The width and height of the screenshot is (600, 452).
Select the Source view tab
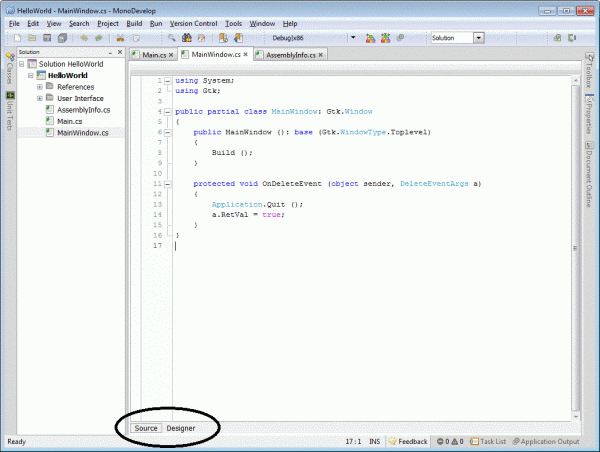click(x=146, y=428)
